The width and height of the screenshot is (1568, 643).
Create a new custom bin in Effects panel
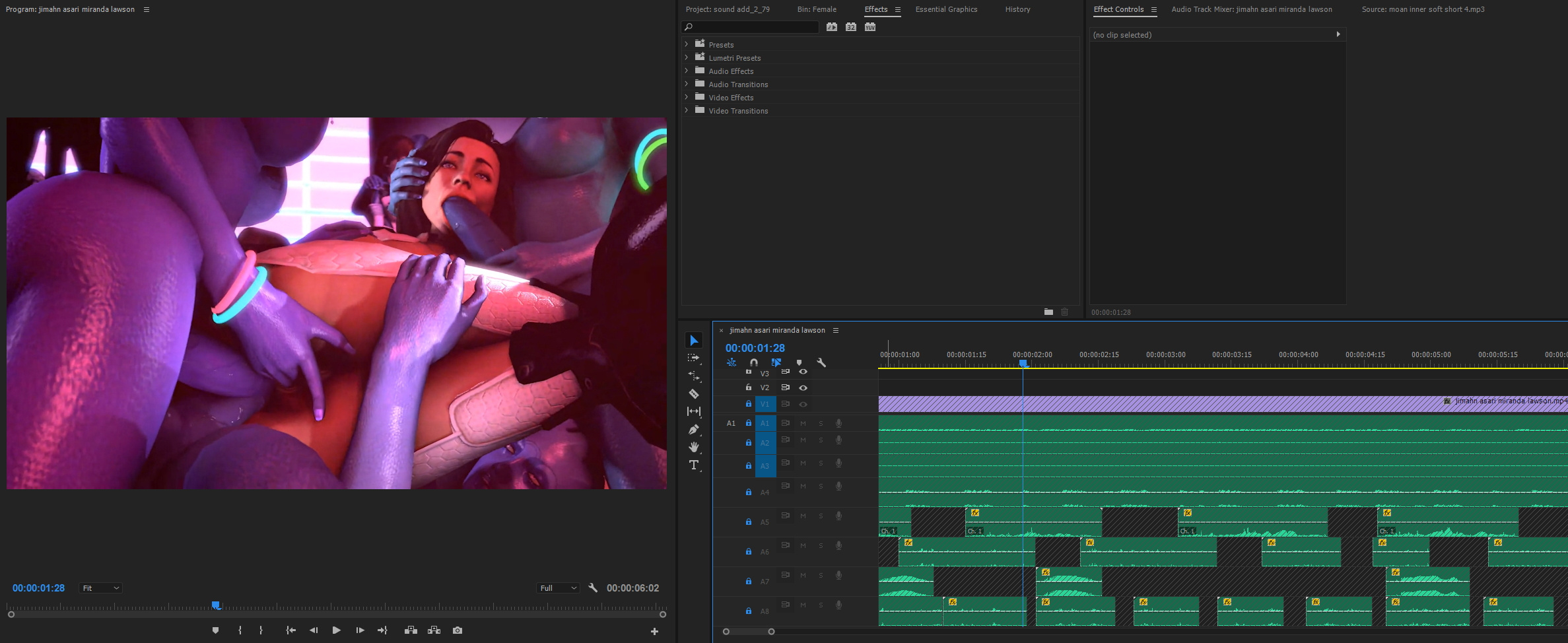pos(1048,312)
